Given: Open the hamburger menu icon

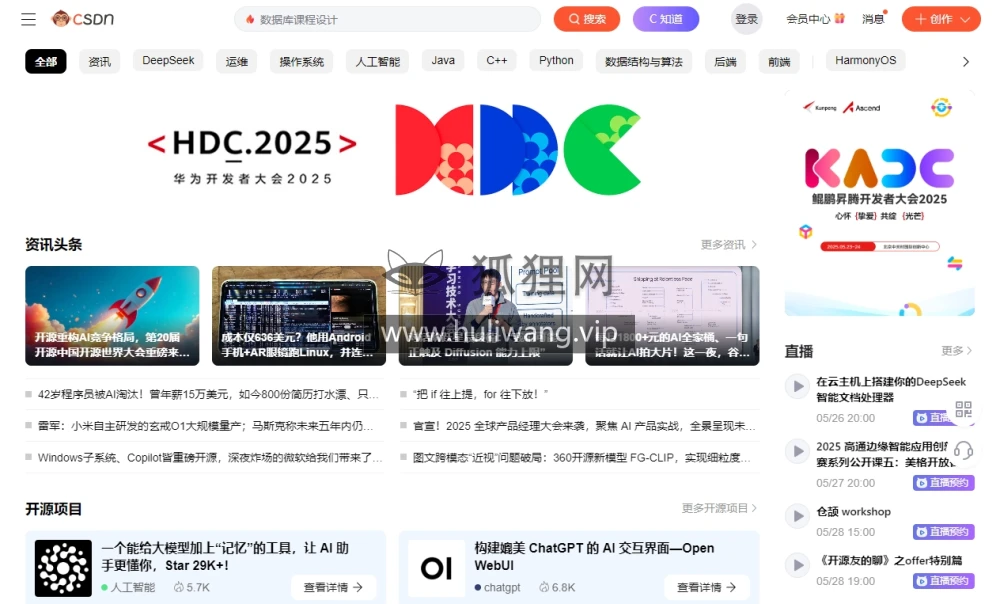Looking at the screenshot, I should coord(29,19).
